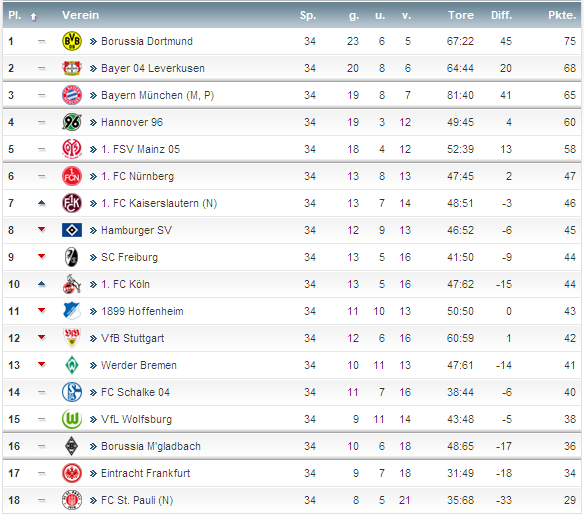Click the Eintracht Frankfurt eagle crest
Screen dimensions: 584x515
(72, 473)
